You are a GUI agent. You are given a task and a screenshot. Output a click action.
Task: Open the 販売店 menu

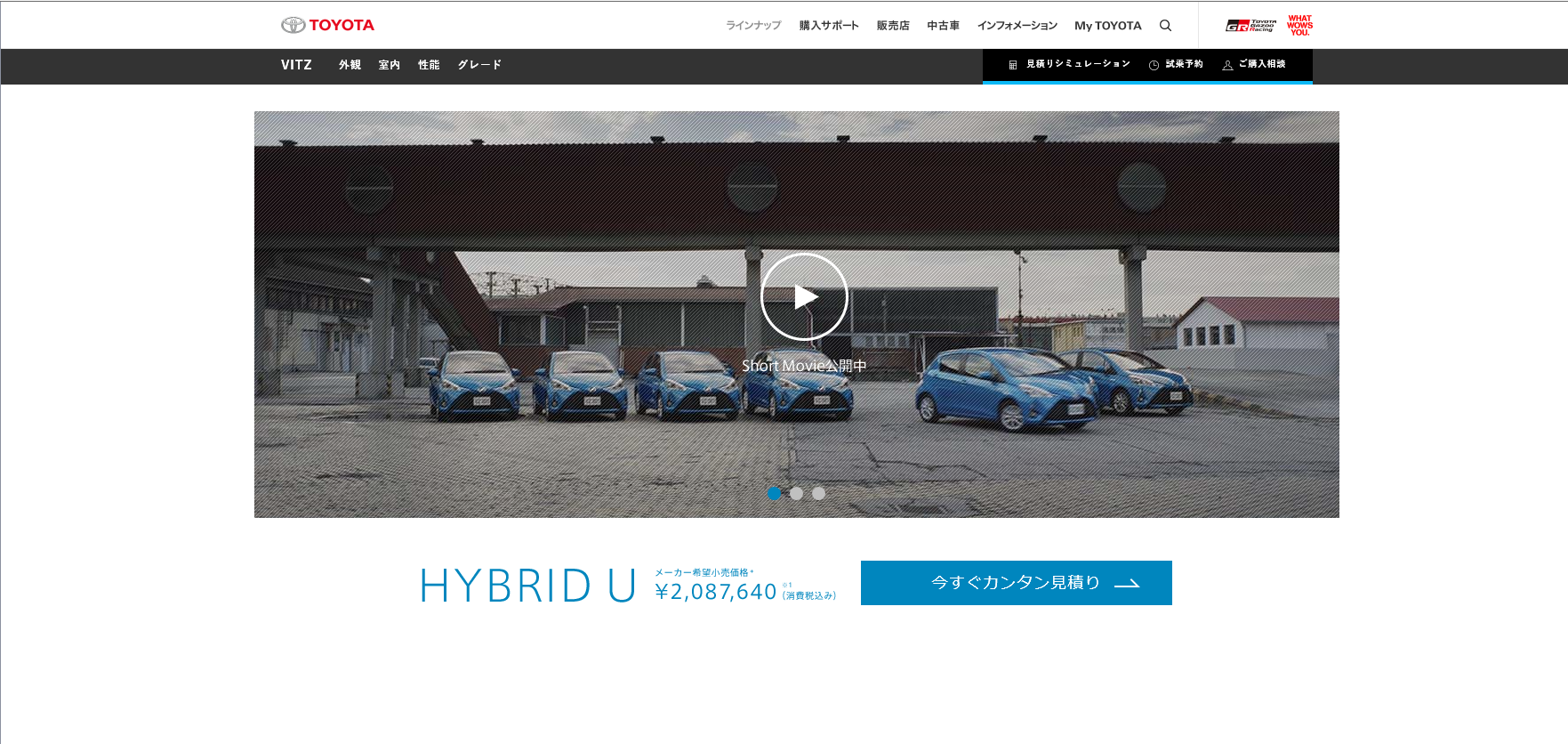[893, 26]
